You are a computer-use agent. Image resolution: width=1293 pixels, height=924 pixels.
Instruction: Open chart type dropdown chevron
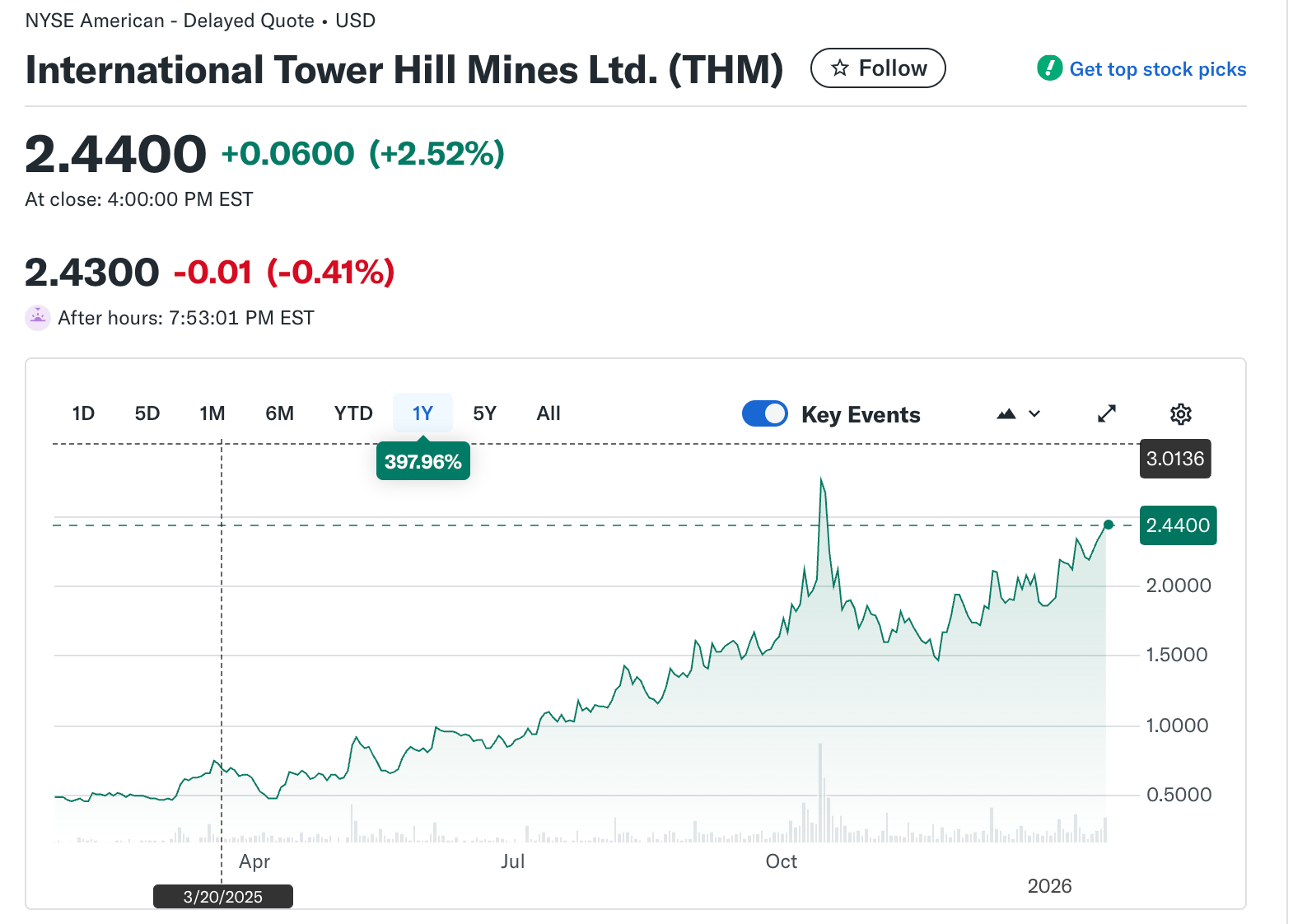tap(1035, 413)
